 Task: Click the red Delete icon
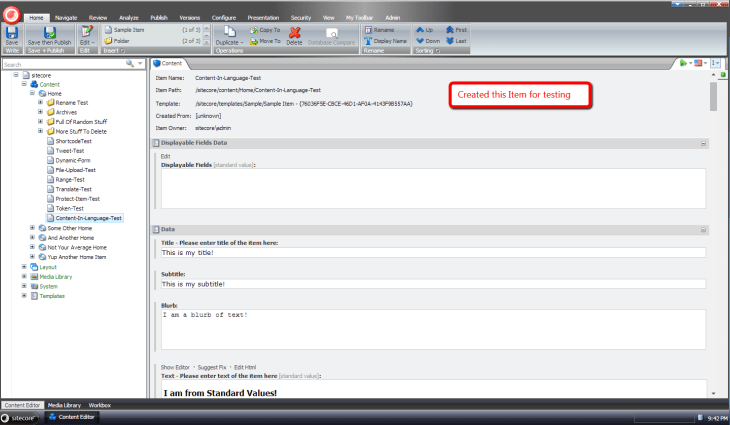(294, 33)
